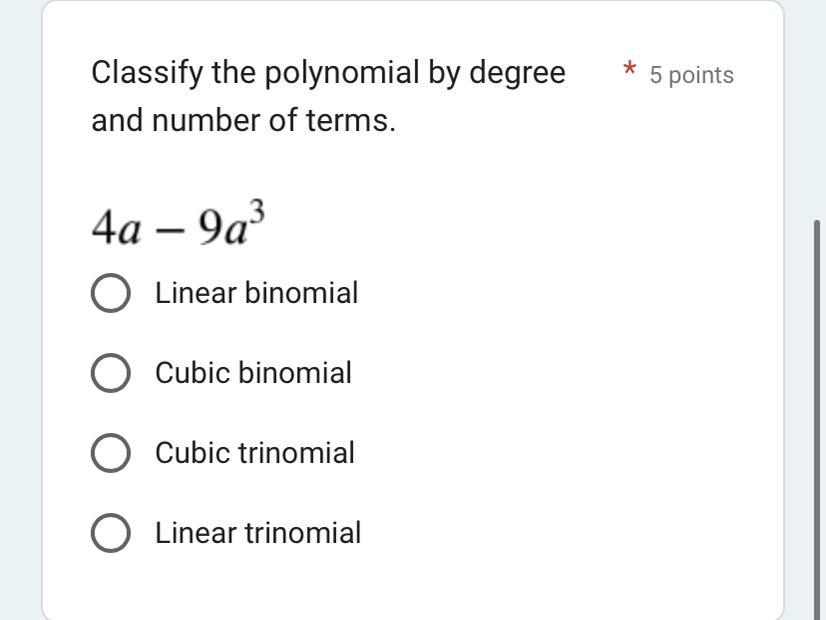This screenshot has height=620, width=826.
Task: Click the vertical scrollbar on the right
Action: click(x=818, y=400)
